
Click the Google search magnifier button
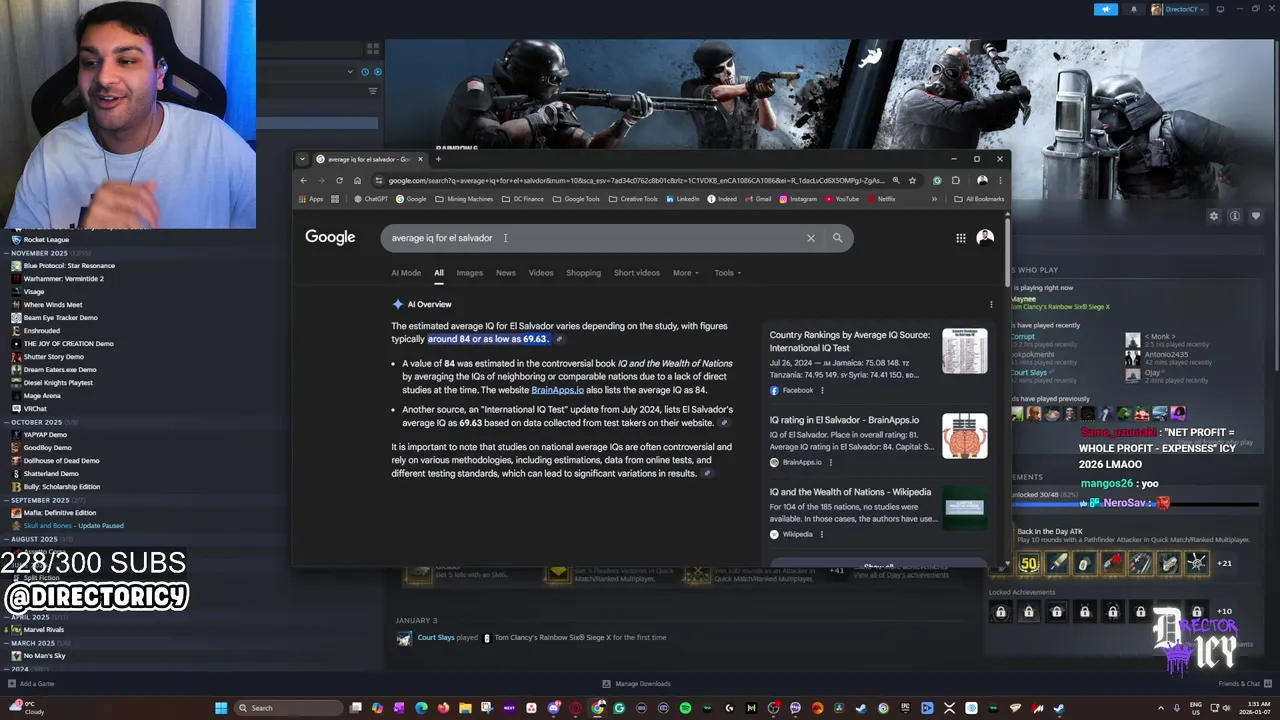pos(837,238)
